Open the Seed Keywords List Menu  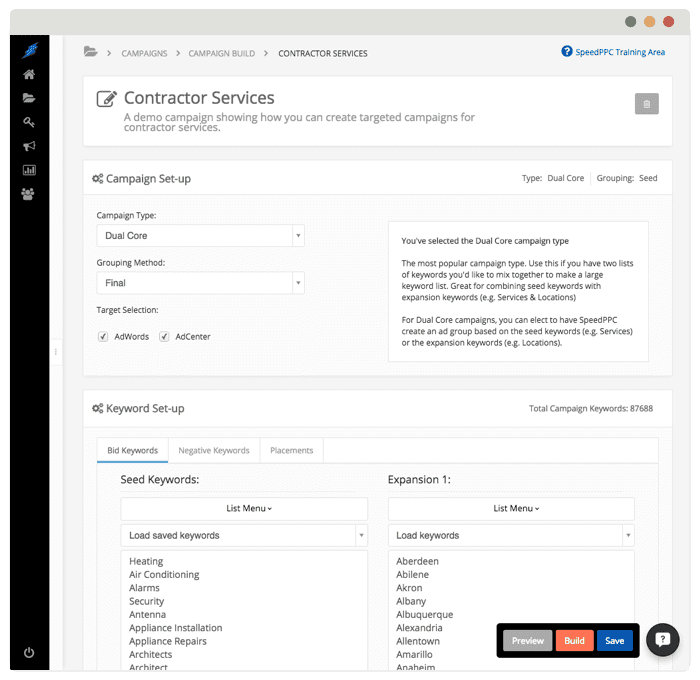tap(249, 508)
